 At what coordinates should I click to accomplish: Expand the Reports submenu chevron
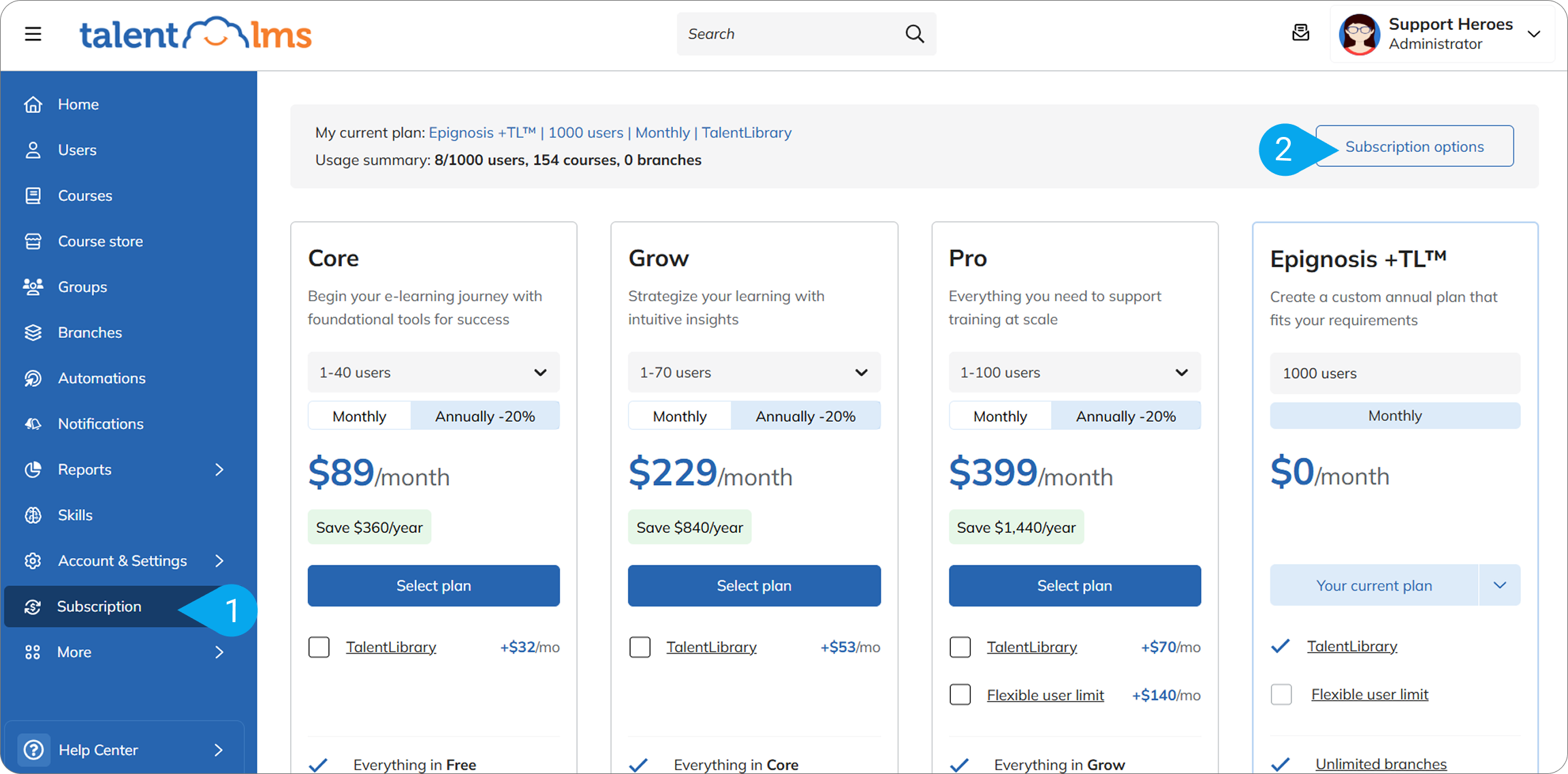(x=219, y=469)
